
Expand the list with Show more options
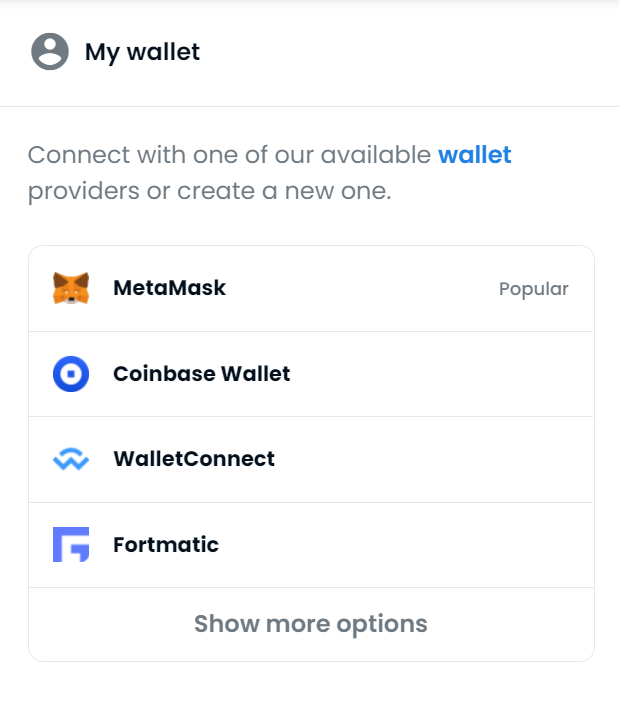tap(311, 624)
